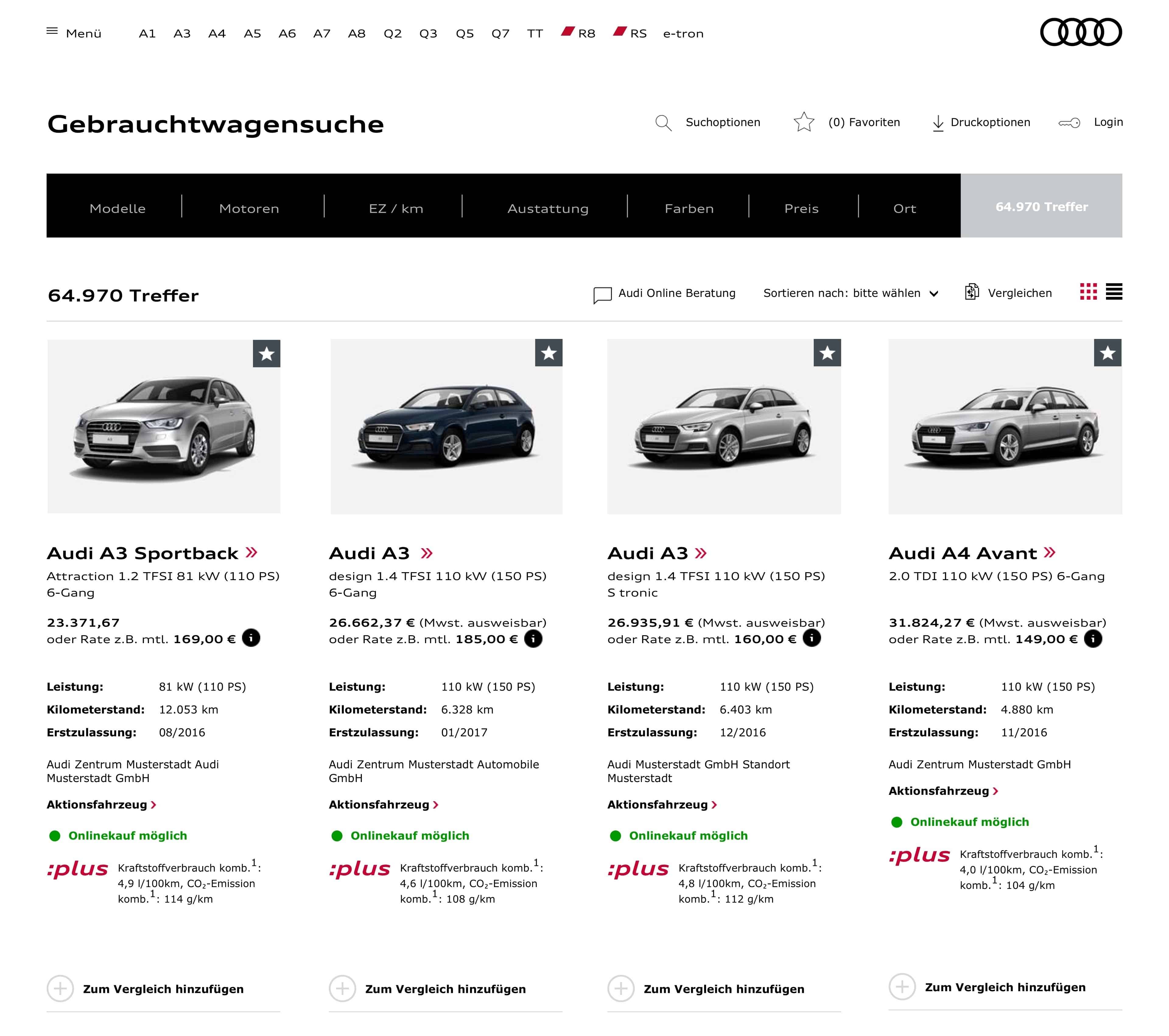The width and height of the screenshot is (1169, 1036).
Task: Click the Favoriten star outline icon
Action: point(804,122)
